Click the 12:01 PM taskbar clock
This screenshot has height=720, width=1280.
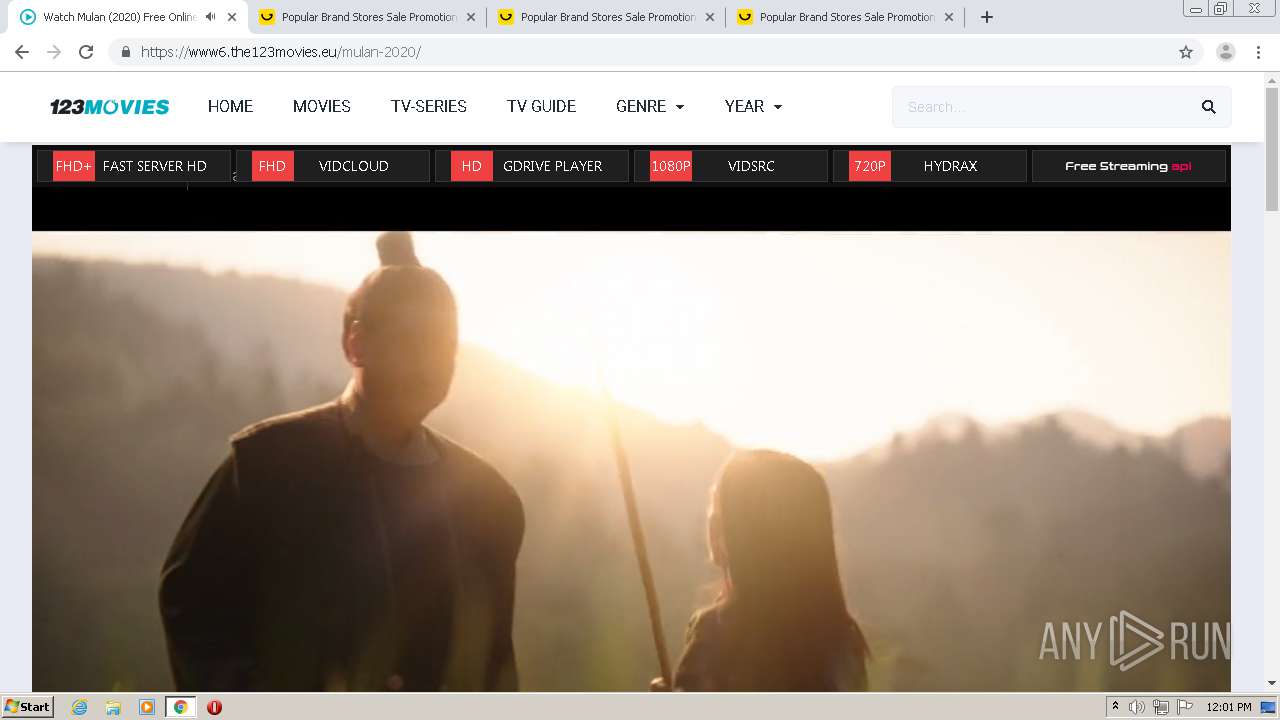point(1229,707)
